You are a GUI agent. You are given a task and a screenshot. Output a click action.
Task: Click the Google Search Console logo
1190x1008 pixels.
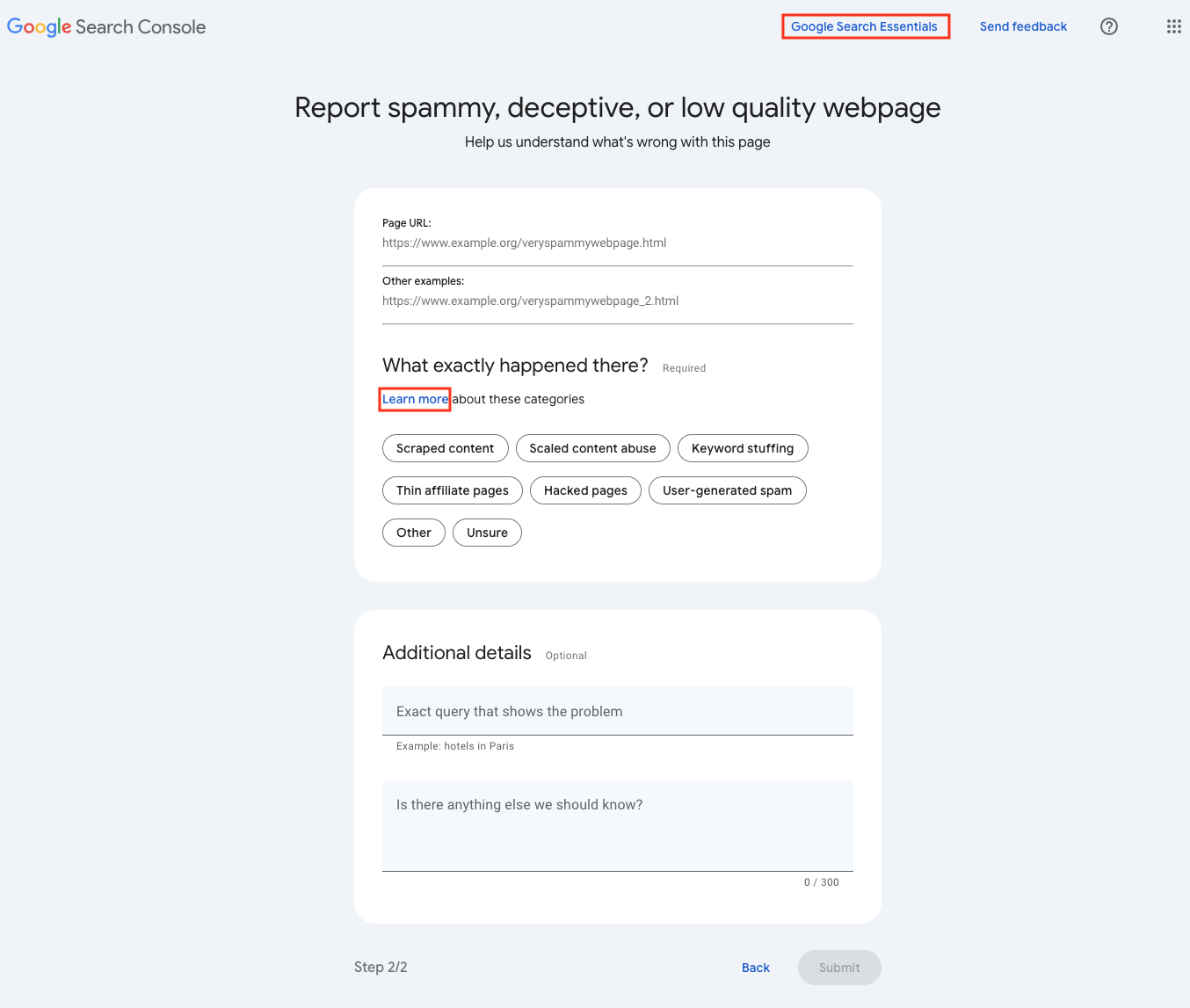coord(105,26)
